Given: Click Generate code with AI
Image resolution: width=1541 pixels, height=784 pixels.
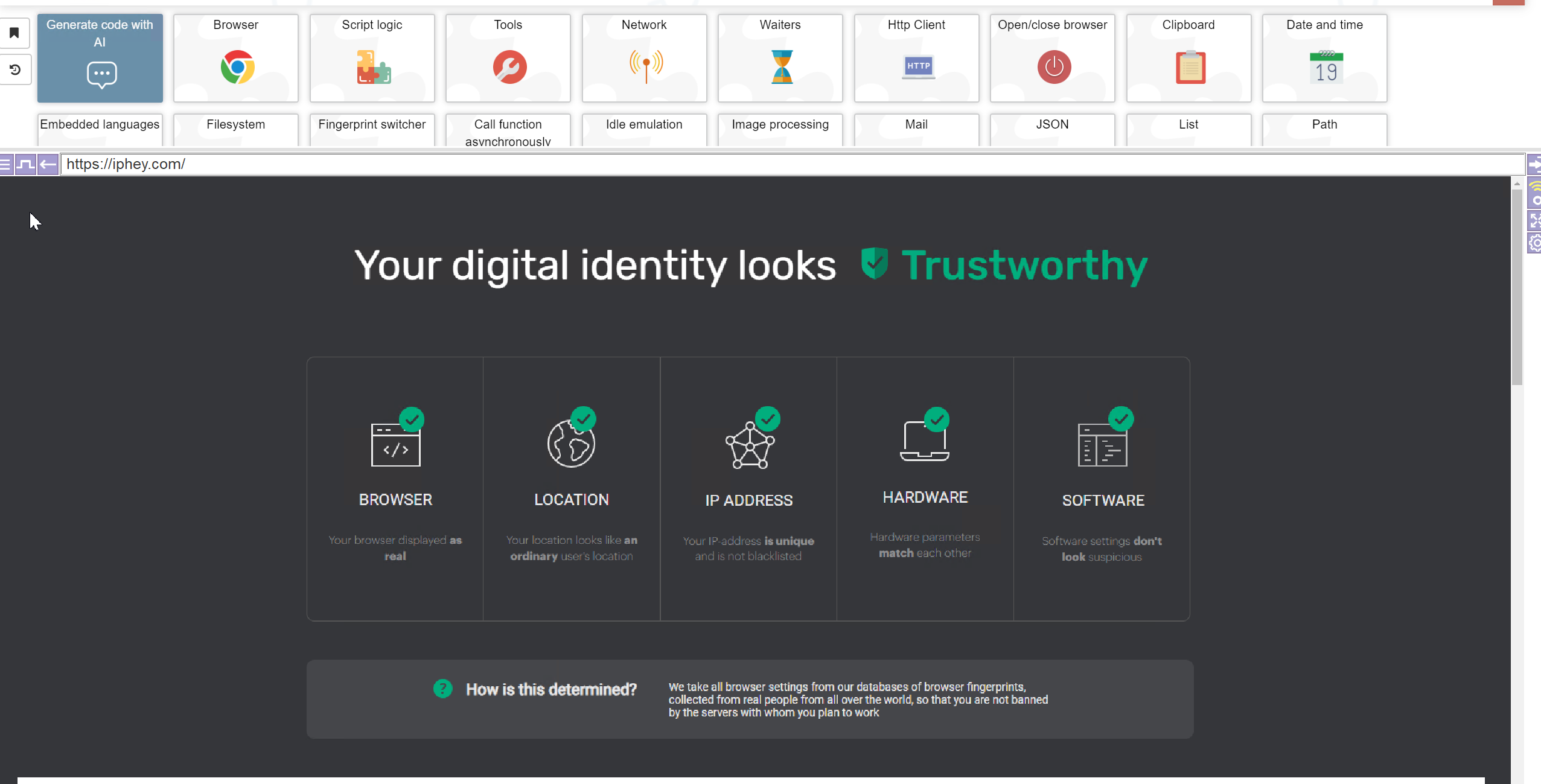Looking at the screenshot, I should coord(100,59).
